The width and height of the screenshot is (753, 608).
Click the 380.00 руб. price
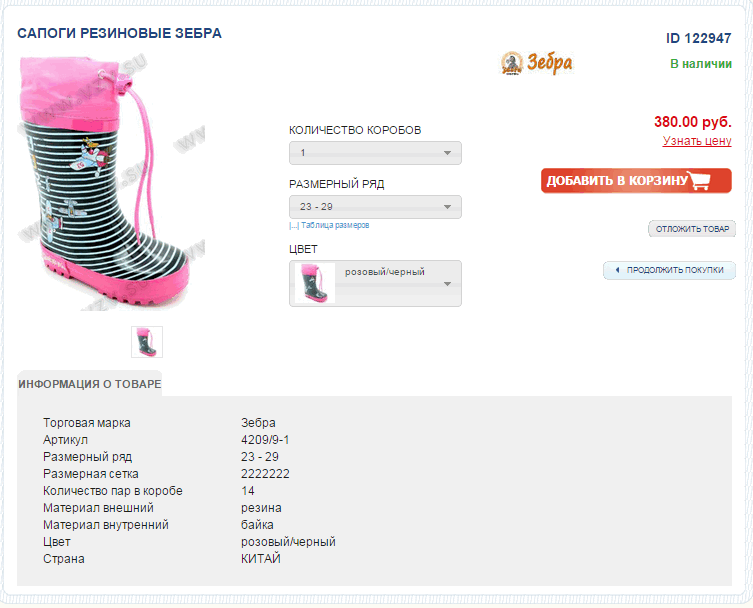693,122
